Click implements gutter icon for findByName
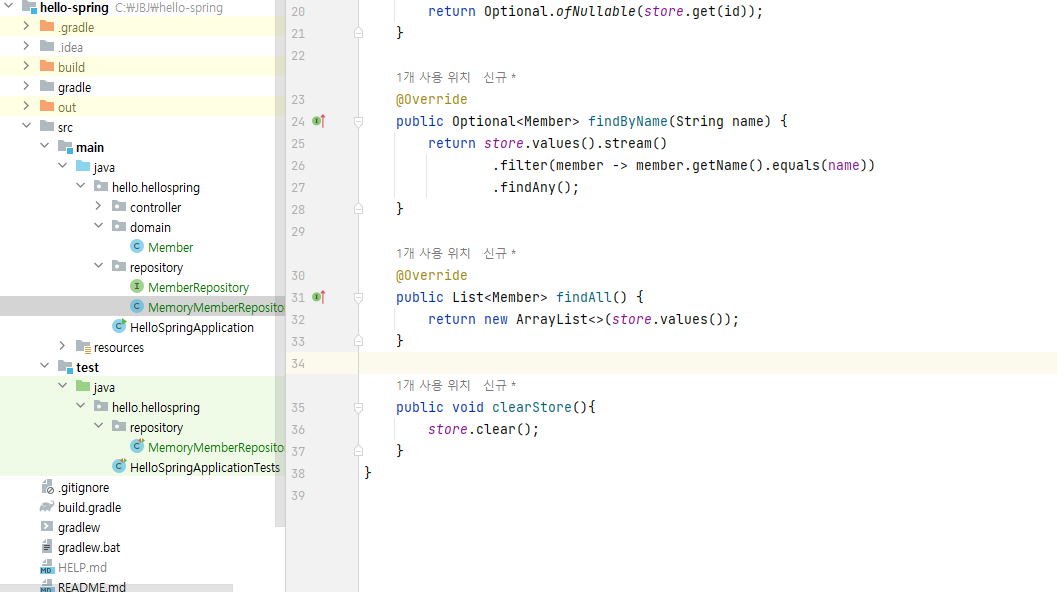The image size is (1057, 592). (x=319, y=121)
